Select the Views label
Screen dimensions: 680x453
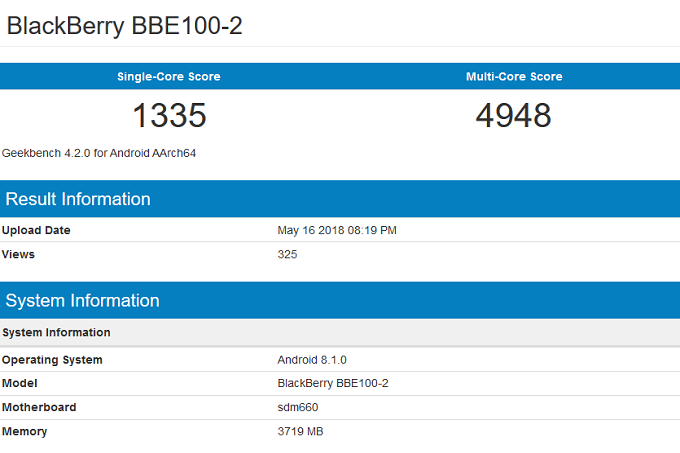click(18, 254)
